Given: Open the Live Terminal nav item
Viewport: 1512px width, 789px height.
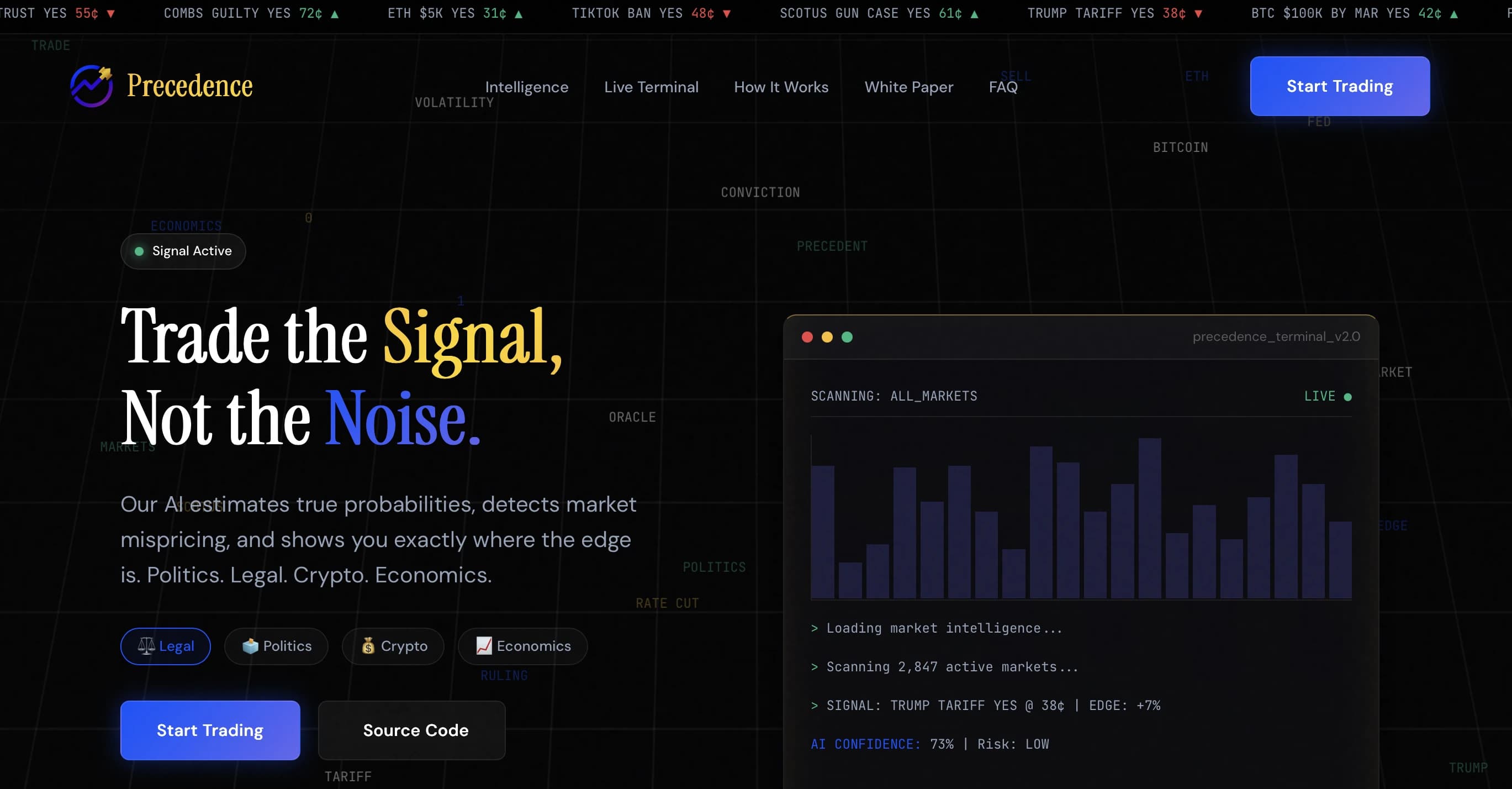Looking at the screenshot, I should pyautogui.click(x=651, y=87).
